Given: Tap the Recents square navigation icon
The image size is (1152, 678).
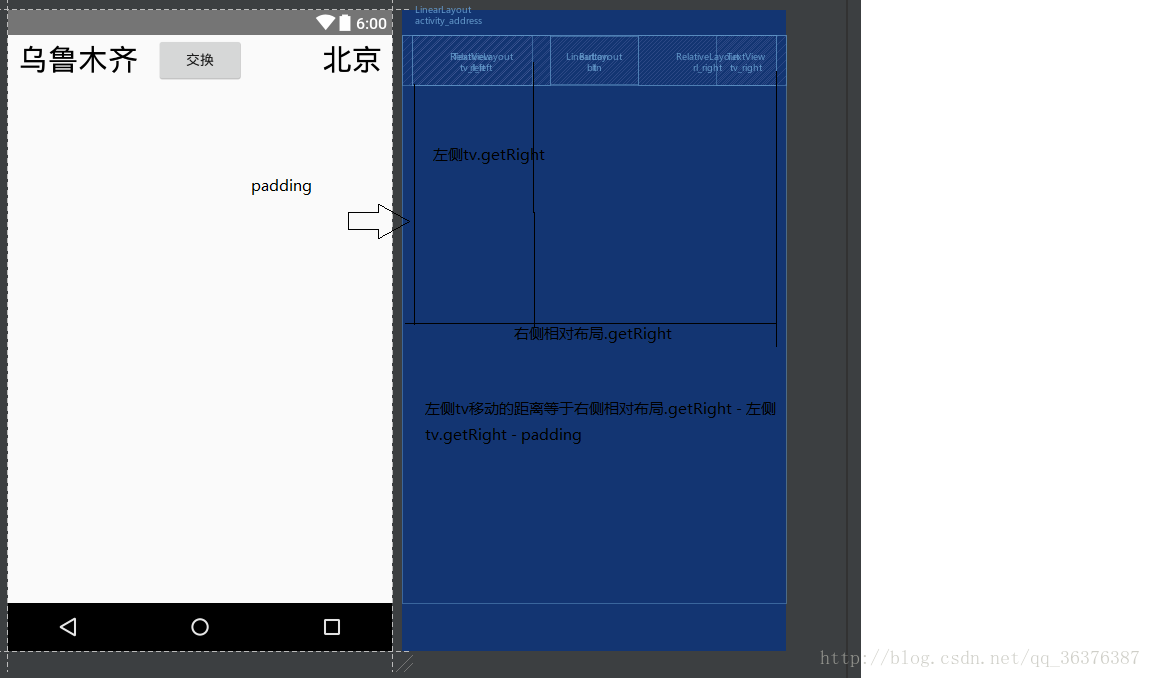Looking at the screenshot, I should coord(331,627).
